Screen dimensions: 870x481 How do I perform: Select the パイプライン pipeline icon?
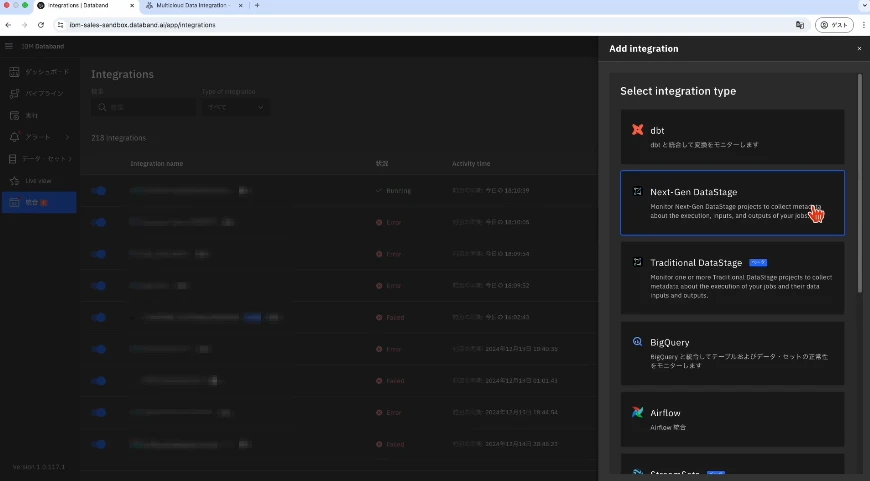tap(14, 93)
